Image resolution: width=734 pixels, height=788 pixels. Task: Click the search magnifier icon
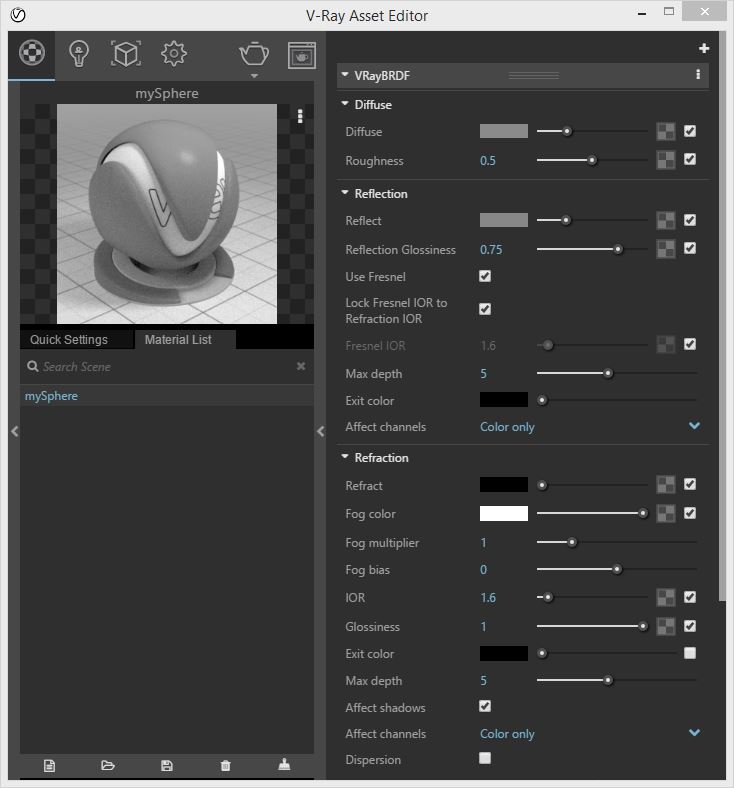(33, 366)
